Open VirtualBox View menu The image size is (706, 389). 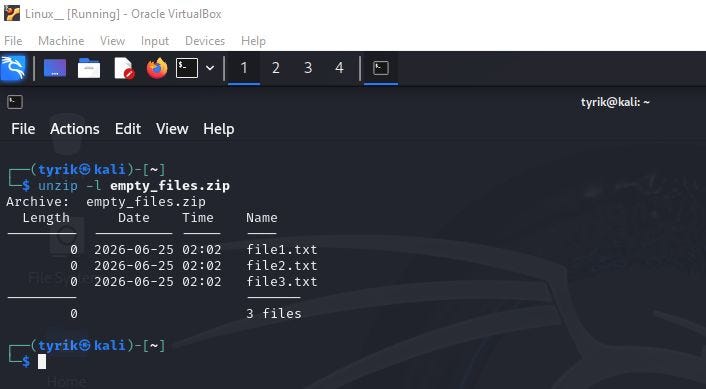tap(113, 41)
